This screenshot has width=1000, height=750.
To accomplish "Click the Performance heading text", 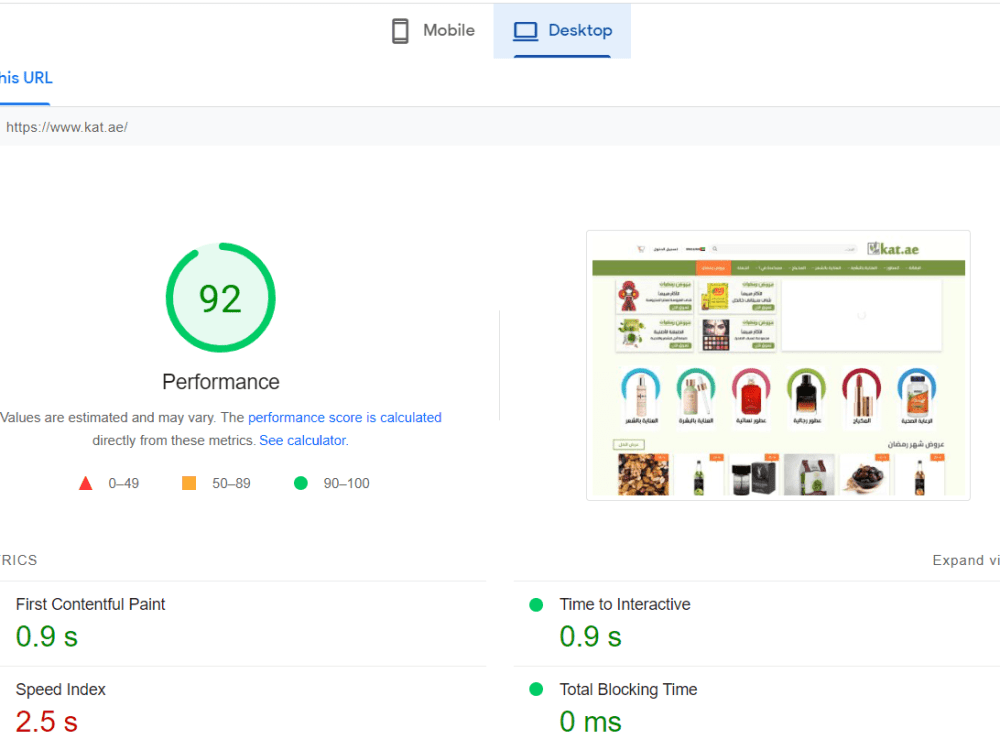I will tap(221, 381).
